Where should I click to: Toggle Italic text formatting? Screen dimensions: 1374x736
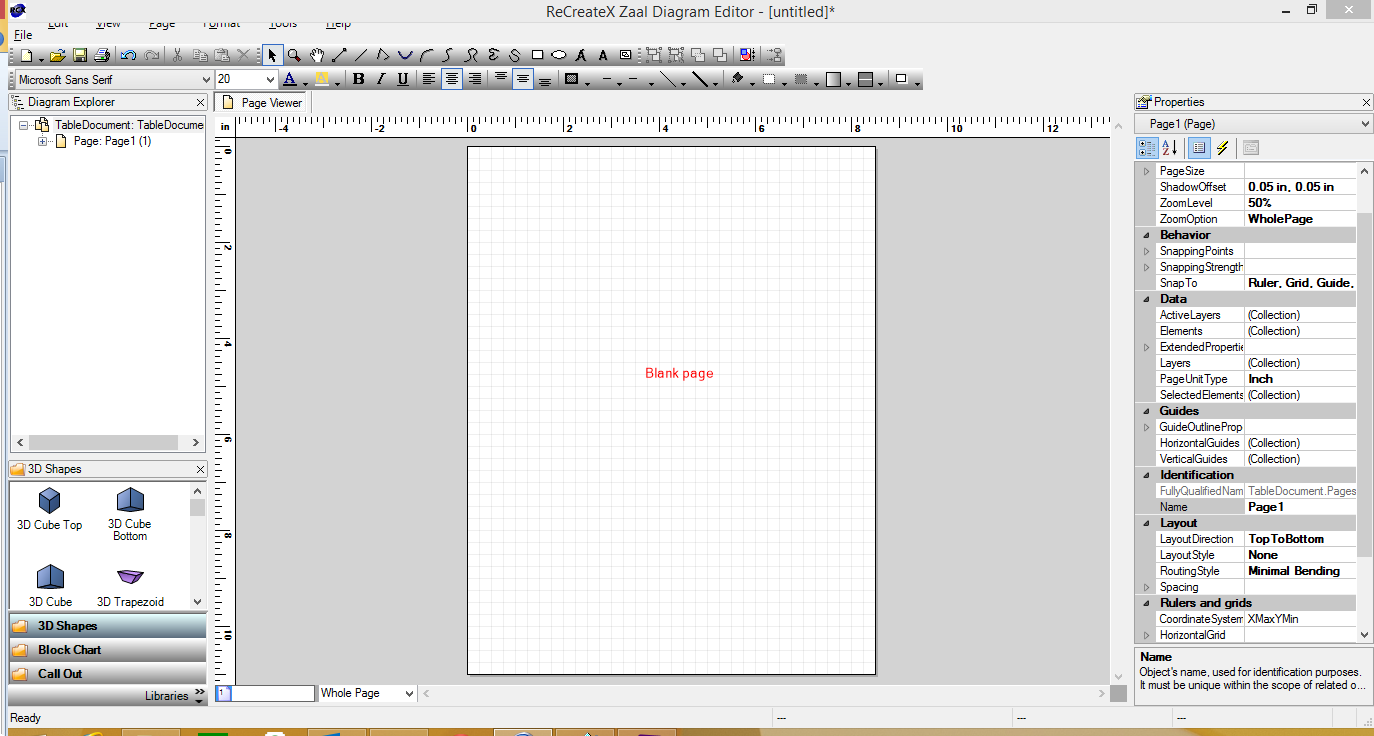click(x=380, y=79)
